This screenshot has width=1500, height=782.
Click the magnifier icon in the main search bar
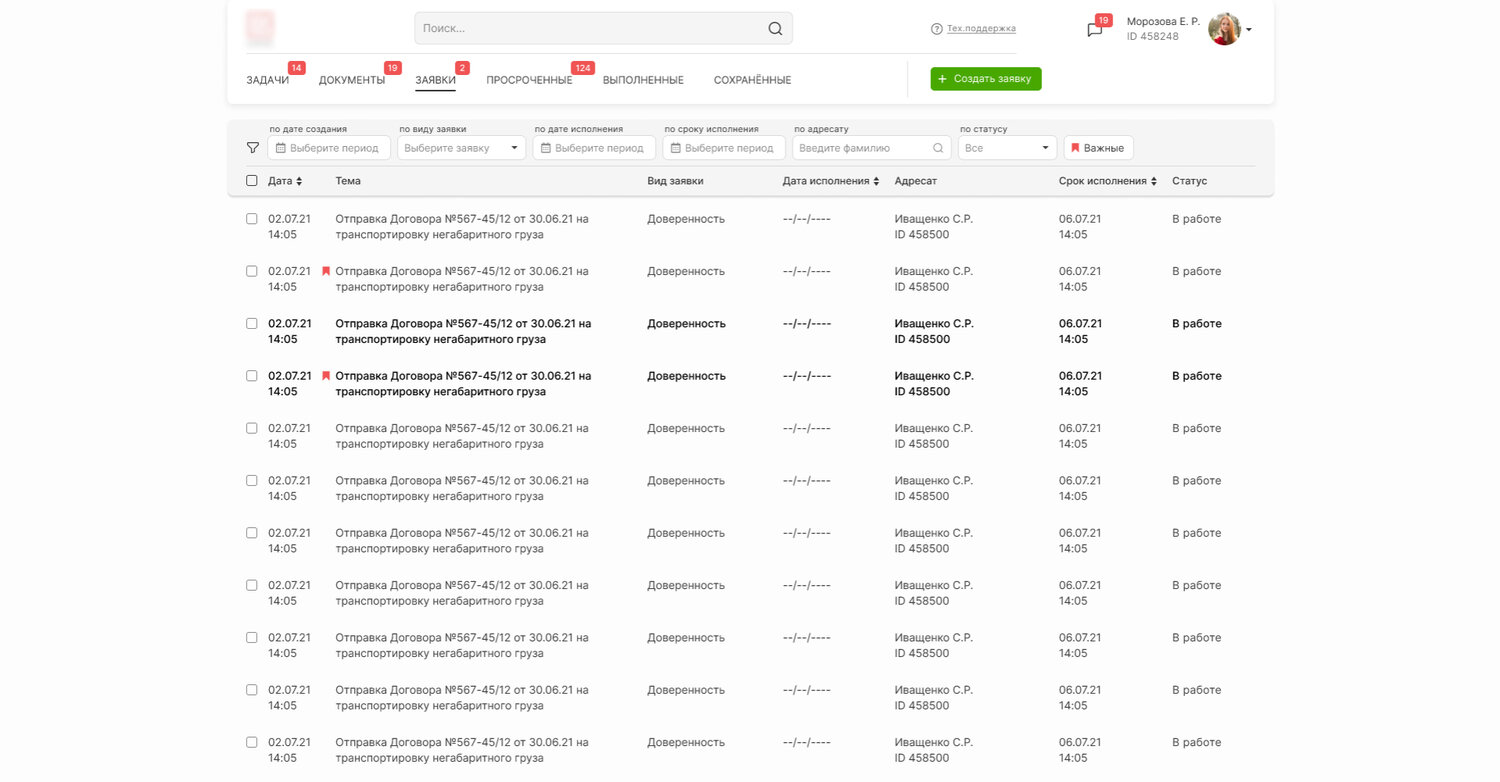point(775,28)
